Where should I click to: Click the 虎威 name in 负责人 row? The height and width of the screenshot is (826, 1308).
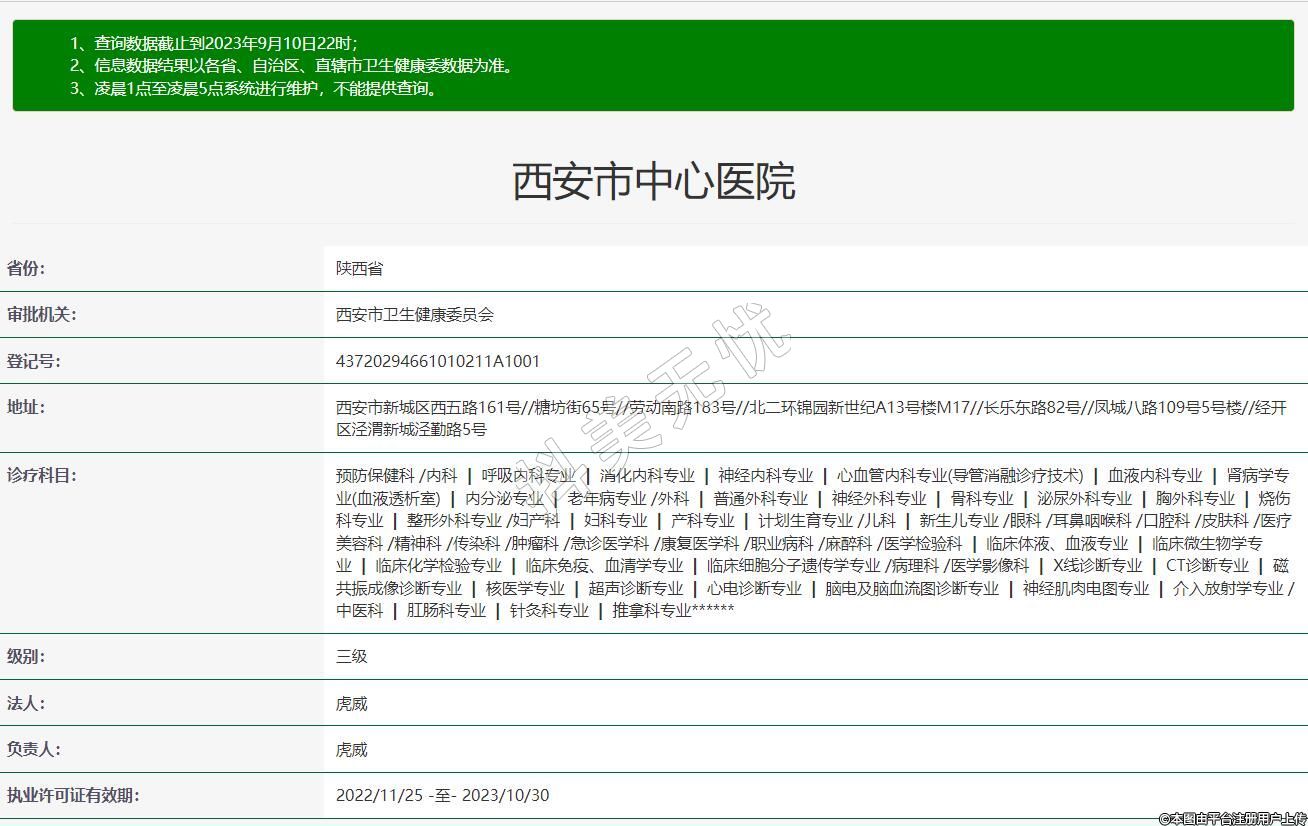352,749
